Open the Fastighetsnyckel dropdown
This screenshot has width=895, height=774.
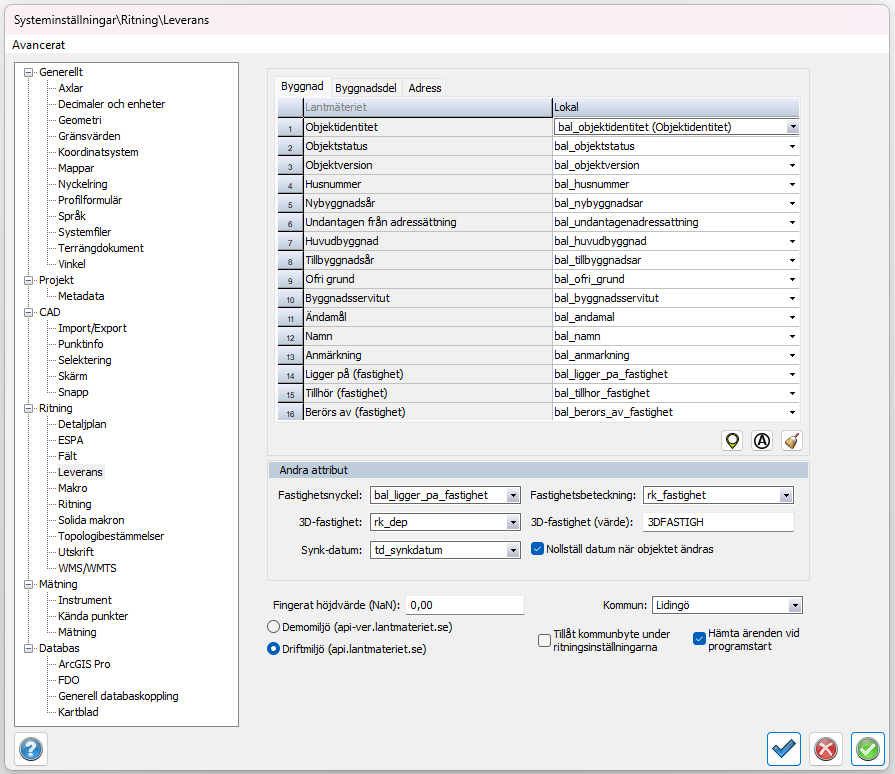click(x=445, y=495)
